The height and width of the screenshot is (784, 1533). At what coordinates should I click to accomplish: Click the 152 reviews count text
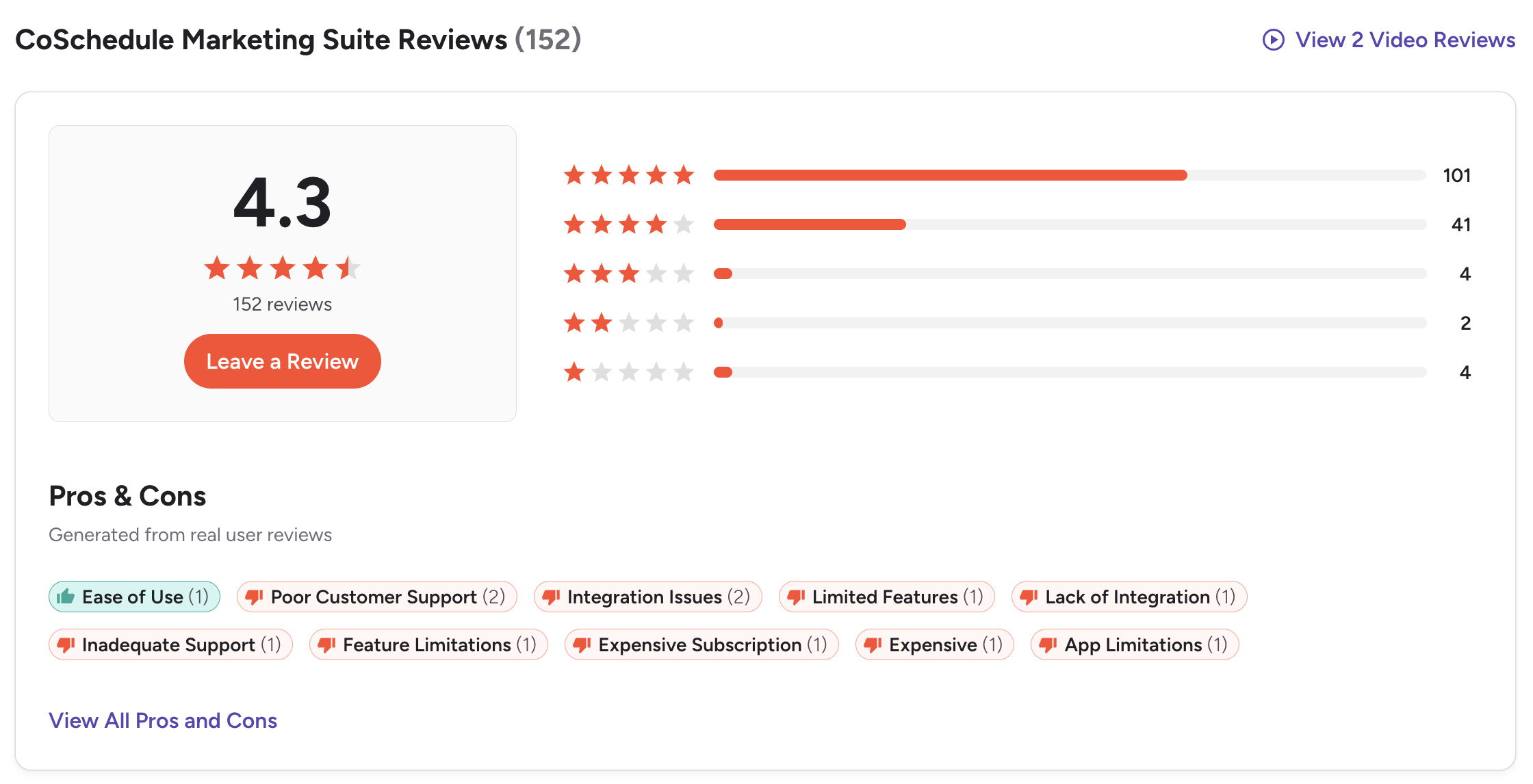[281, 304]
